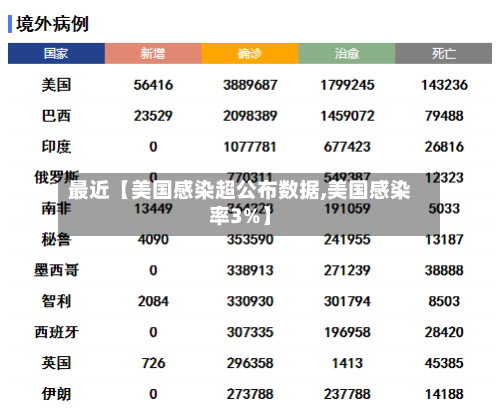Click the country name 南非

click(x=56, y=209)
